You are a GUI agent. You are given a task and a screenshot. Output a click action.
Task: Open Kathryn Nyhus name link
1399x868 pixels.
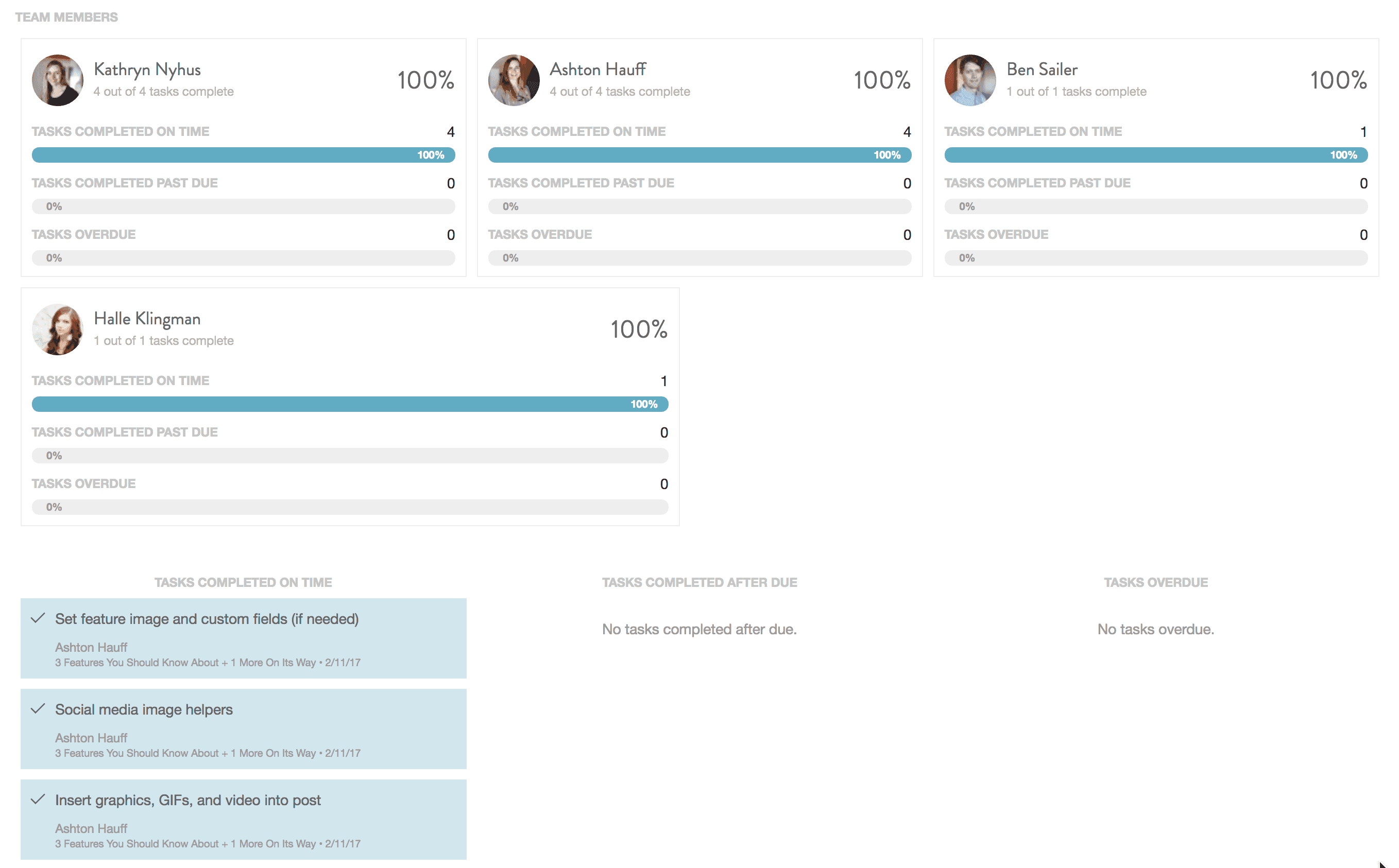click(147, 70)
